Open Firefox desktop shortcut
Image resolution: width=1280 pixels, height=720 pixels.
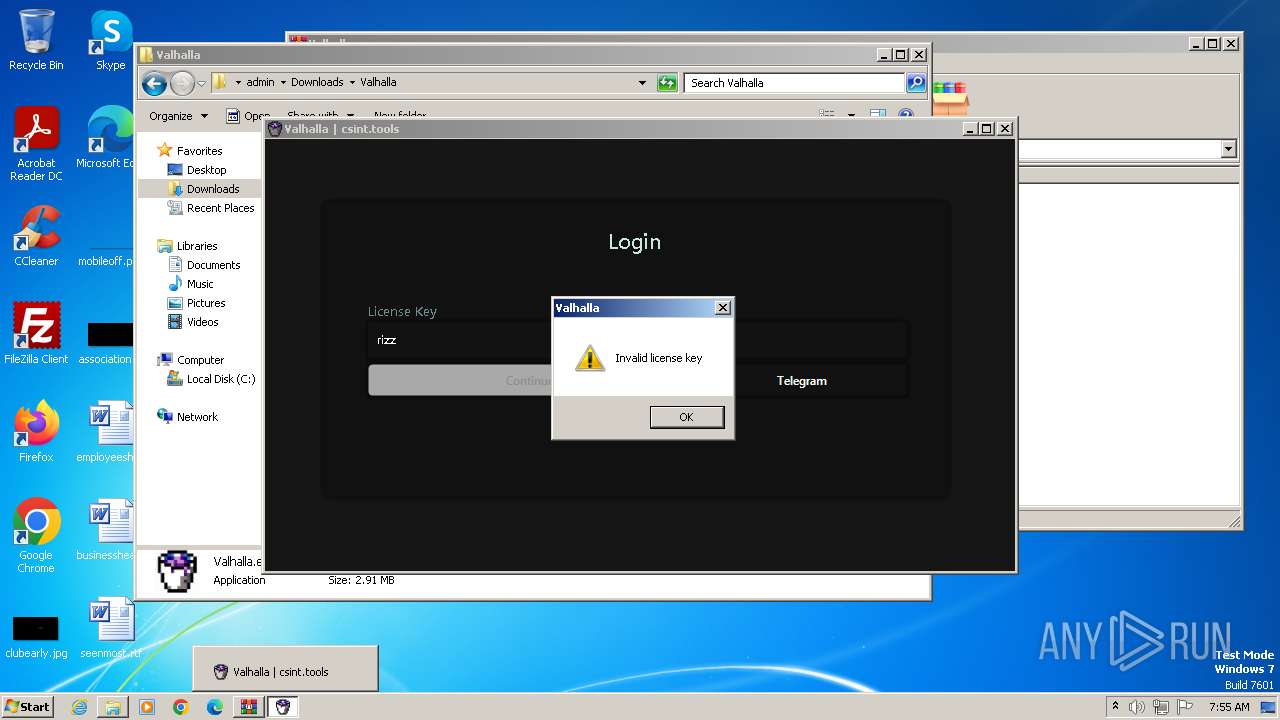tap(36, 432)
